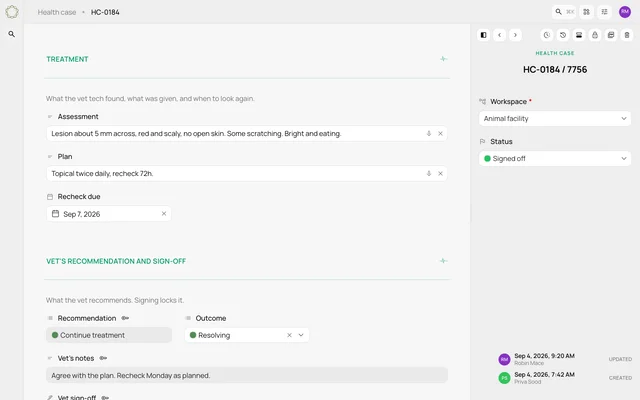The image size is (640, 400).
Task: Click the clock icon in record toolbar
Action: pos(547,35)
